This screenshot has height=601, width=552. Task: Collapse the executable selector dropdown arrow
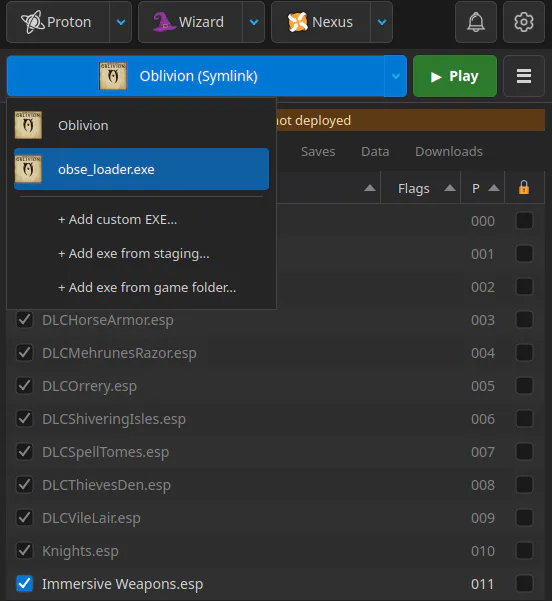pos(396,76)
